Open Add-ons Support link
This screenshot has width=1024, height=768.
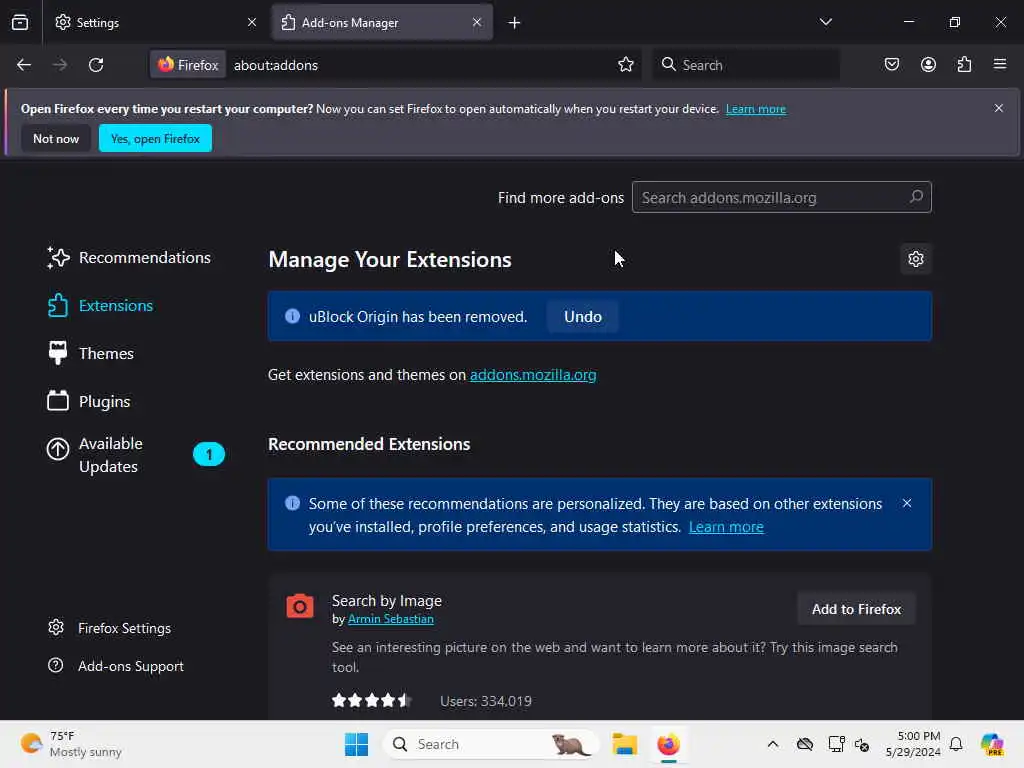(116, 666)
